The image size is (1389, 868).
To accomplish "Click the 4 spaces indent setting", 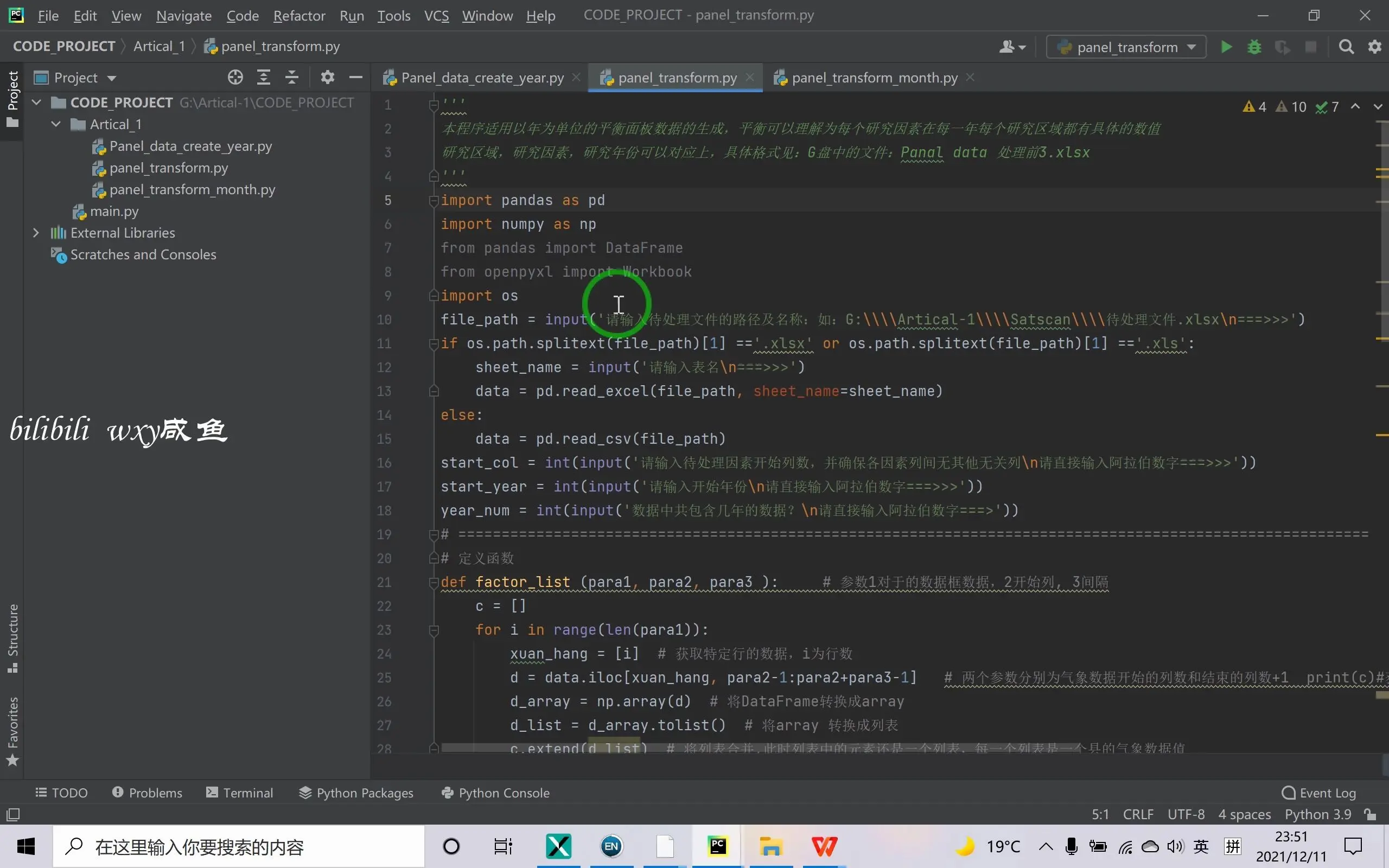I will click(x=1244, y=815).
